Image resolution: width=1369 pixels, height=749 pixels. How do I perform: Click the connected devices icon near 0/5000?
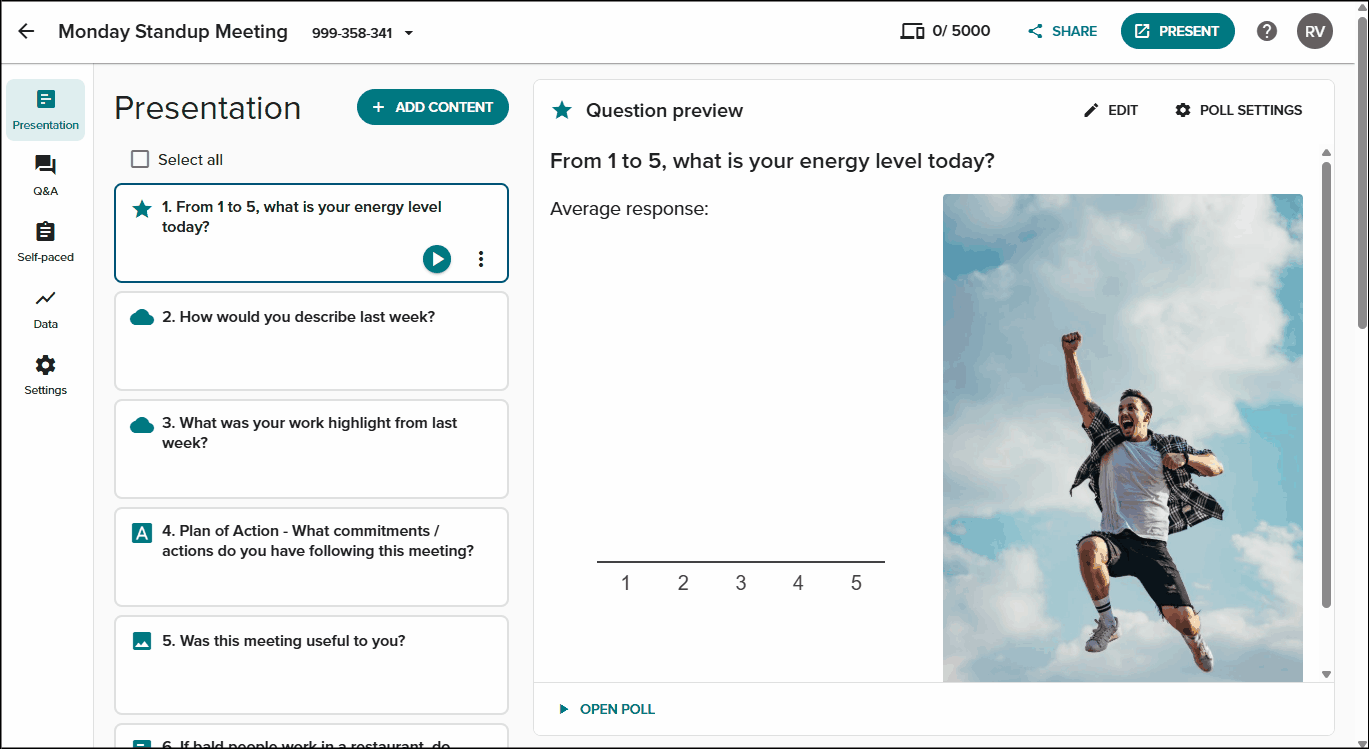[x=911, y=31]
